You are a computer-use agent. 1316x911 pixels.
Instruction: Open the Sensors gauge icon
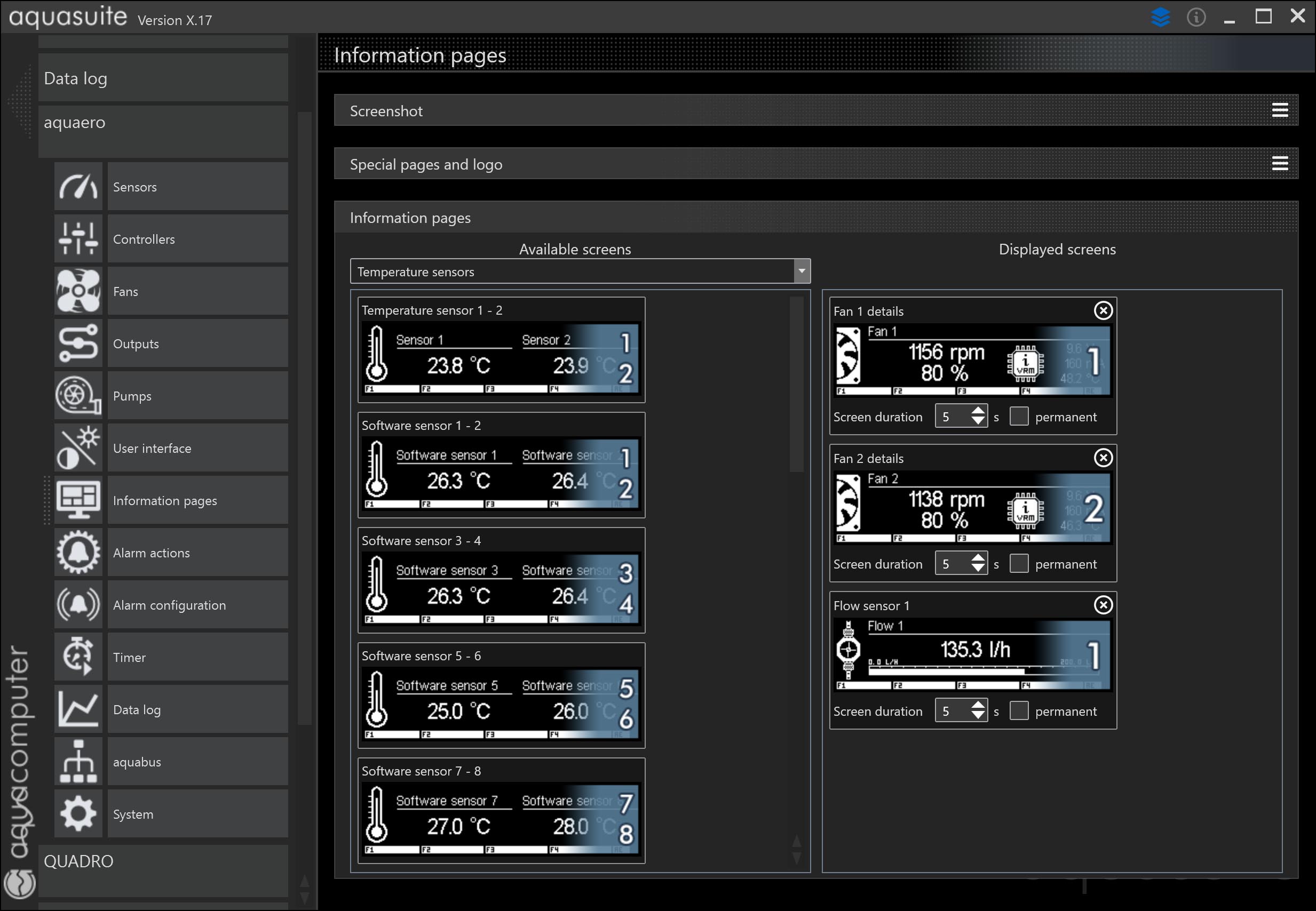78,187
